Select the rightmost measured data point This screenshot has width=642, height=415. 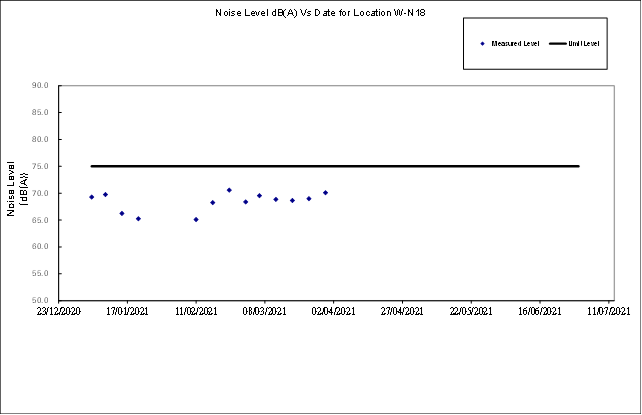325,192
